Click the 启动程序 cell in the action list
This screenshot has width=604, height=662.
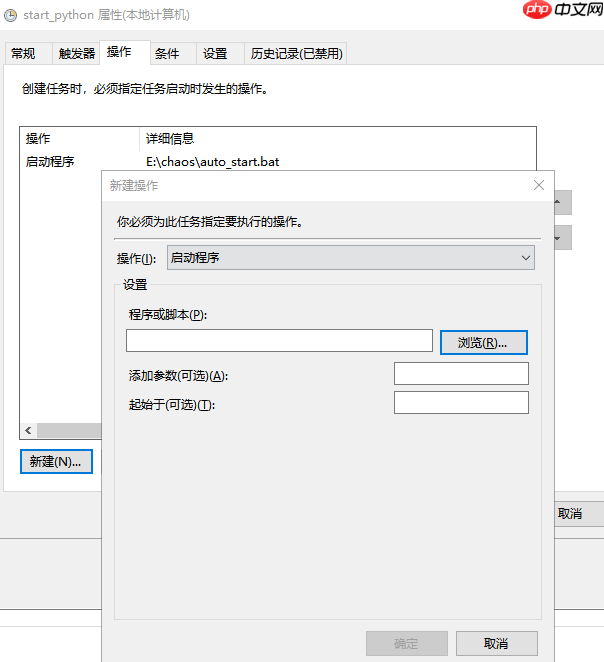pyautogui.click(x=50, y=162)
